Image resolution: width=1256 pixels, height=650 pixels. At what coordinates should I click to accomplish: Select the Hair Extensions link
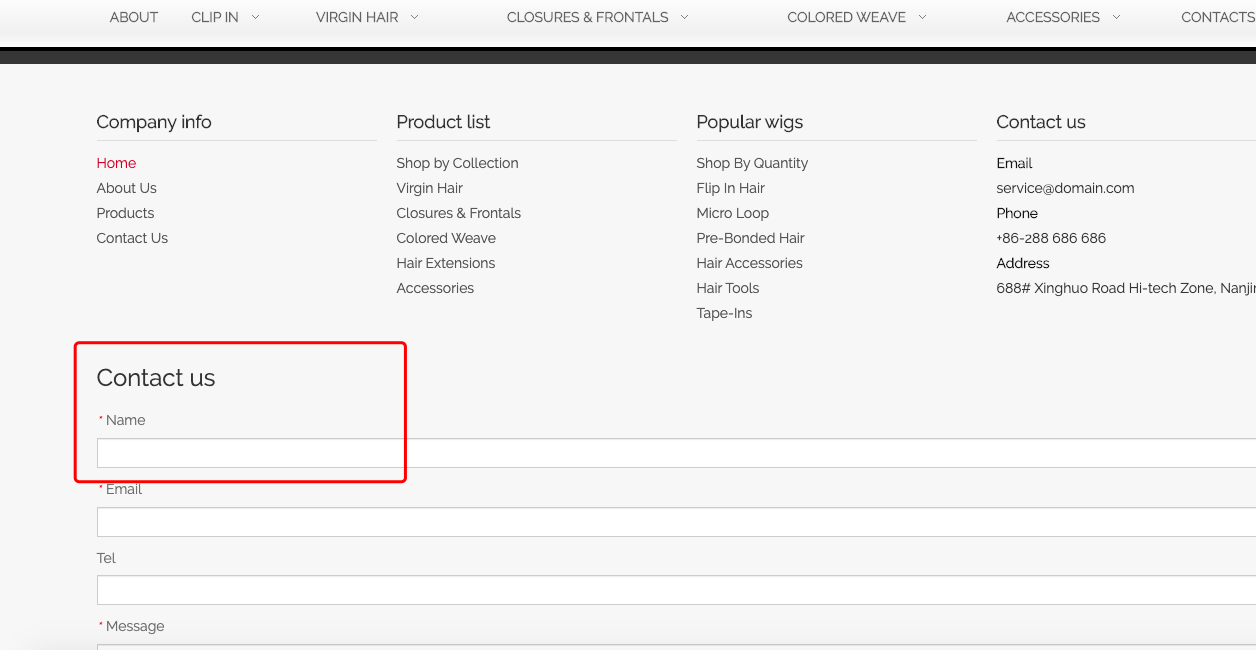click(445, 263)
